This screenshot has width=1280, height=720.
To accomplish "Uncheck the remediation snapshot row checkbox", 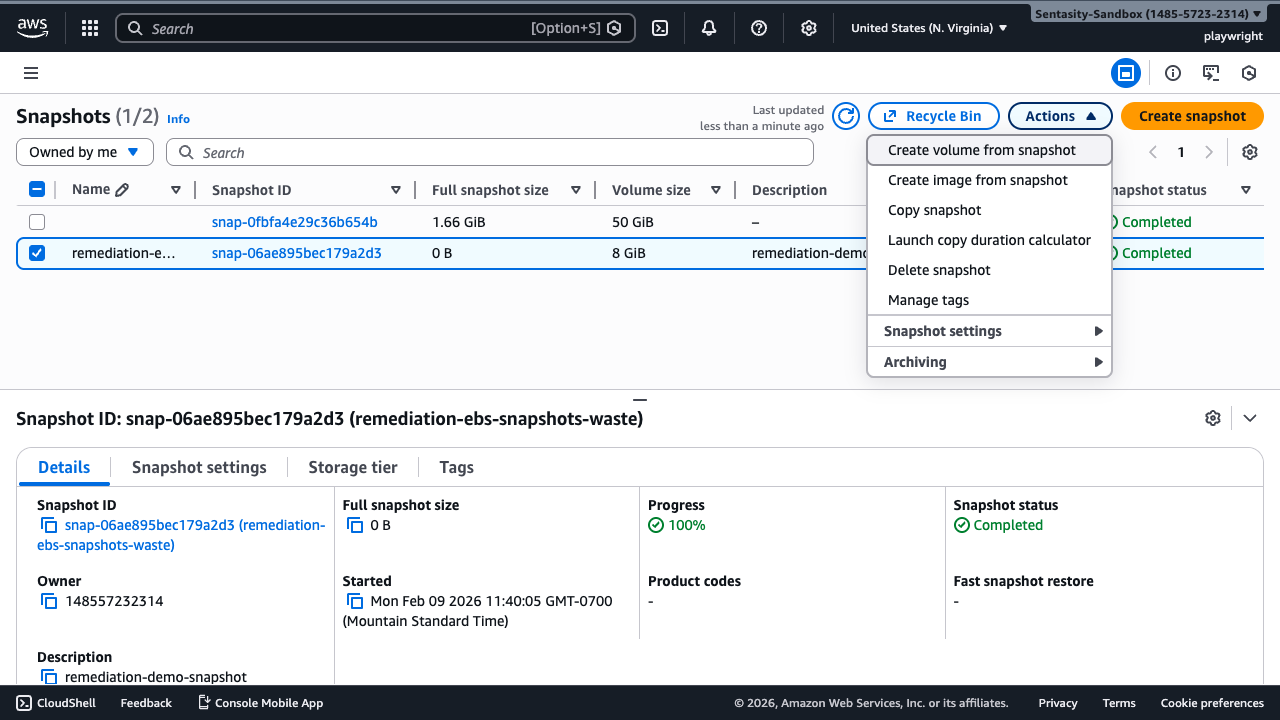I will 37,253.
